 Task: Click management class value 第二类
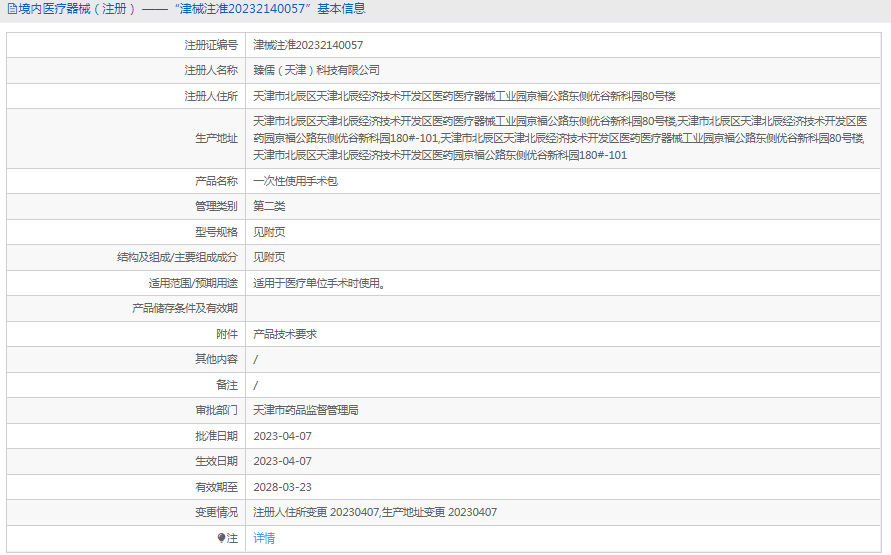click(x=269, y=206)
